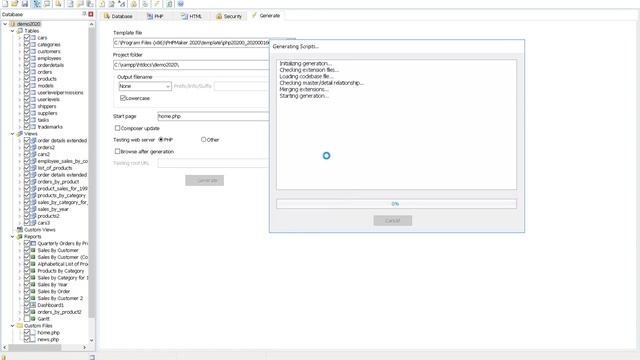
Task: Click the view icon beside orders2
Action: click(33, 147)
